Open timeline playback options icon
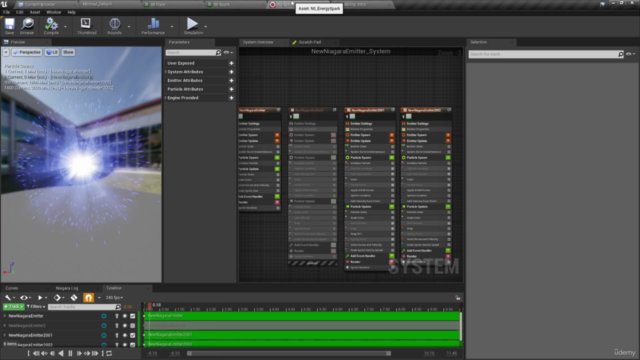 (41, 298)
